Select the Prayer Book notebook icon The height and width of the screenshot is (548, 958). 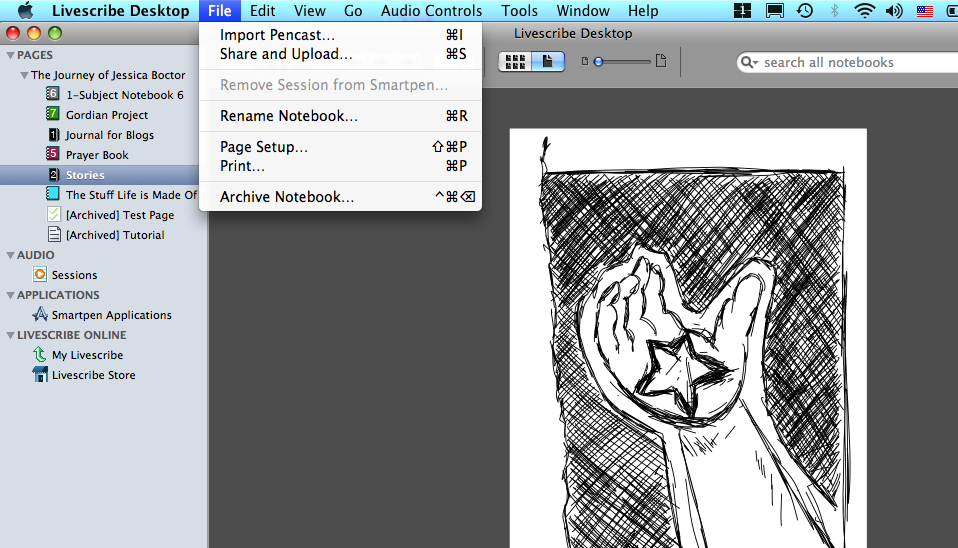click(x=53, y=155)
